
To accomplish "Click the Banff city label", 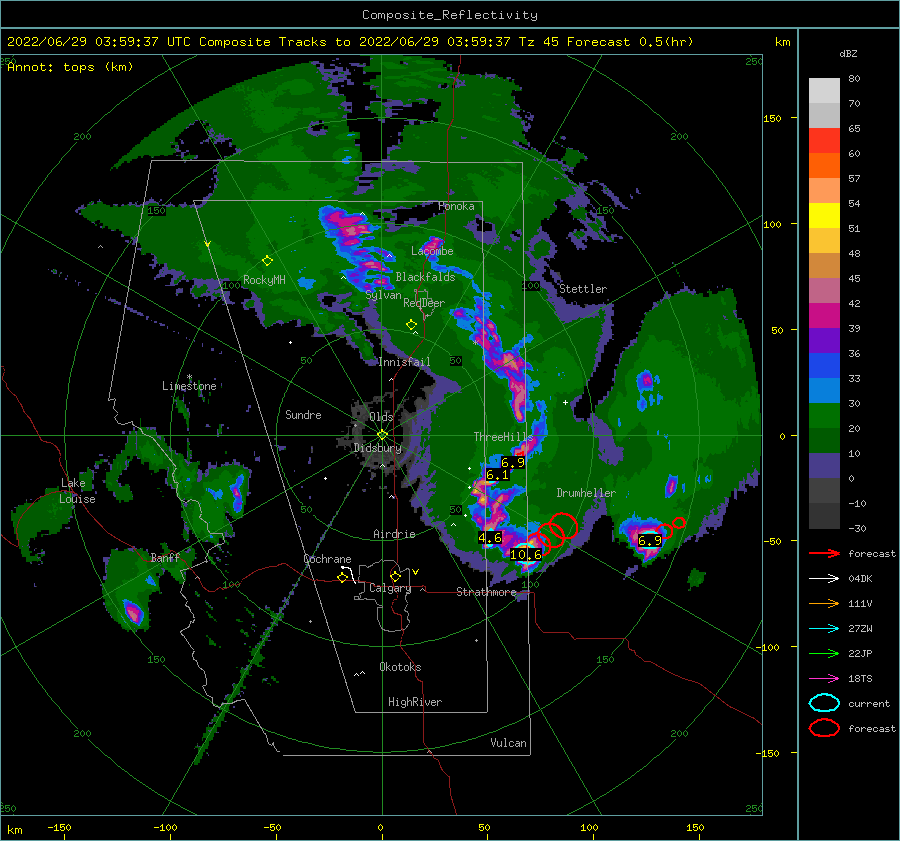I will 165,558.
